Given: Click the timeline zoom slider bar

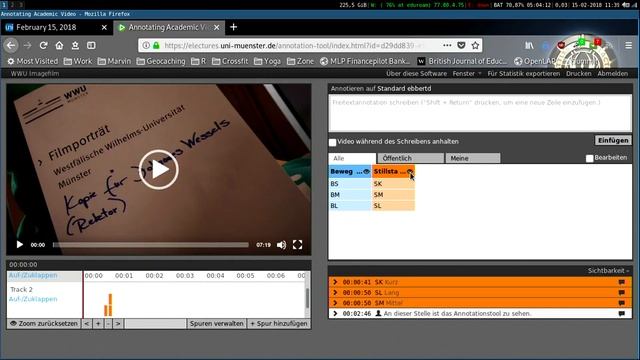Looking at the screenshot, I should [155, 324].
